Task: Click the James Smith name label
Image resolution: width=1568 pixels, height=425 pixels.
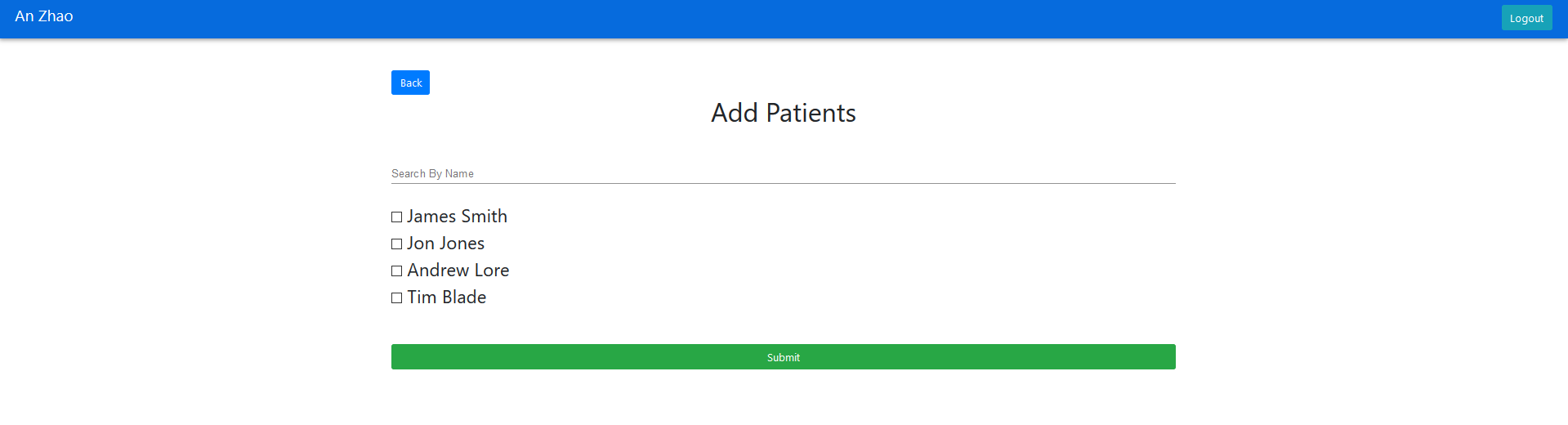Action: tap(457, 217)
